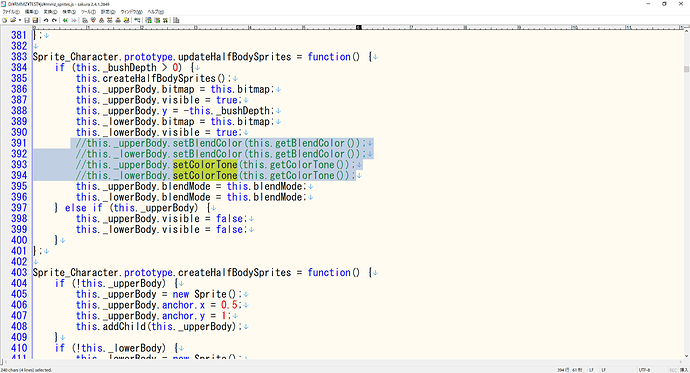Click the 挿入 insert mode indicator in status bar
The image size is (690, 373).
click(x=683, y=370)
